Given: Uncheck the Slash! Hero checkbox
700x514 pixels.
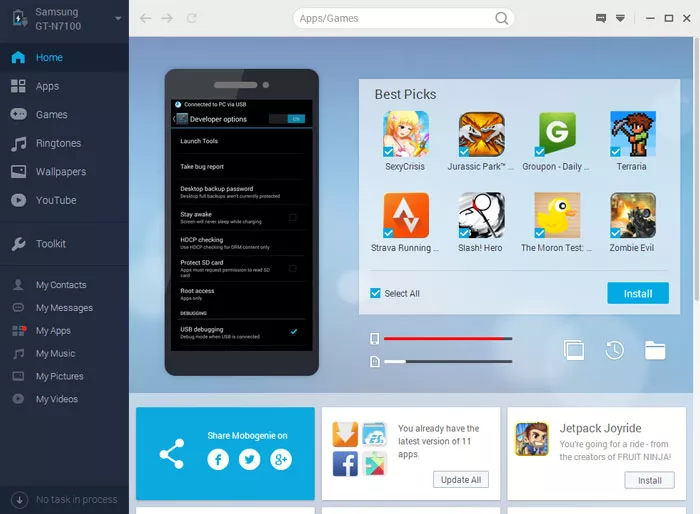Looking at the screenshot, I should (464, 233).
